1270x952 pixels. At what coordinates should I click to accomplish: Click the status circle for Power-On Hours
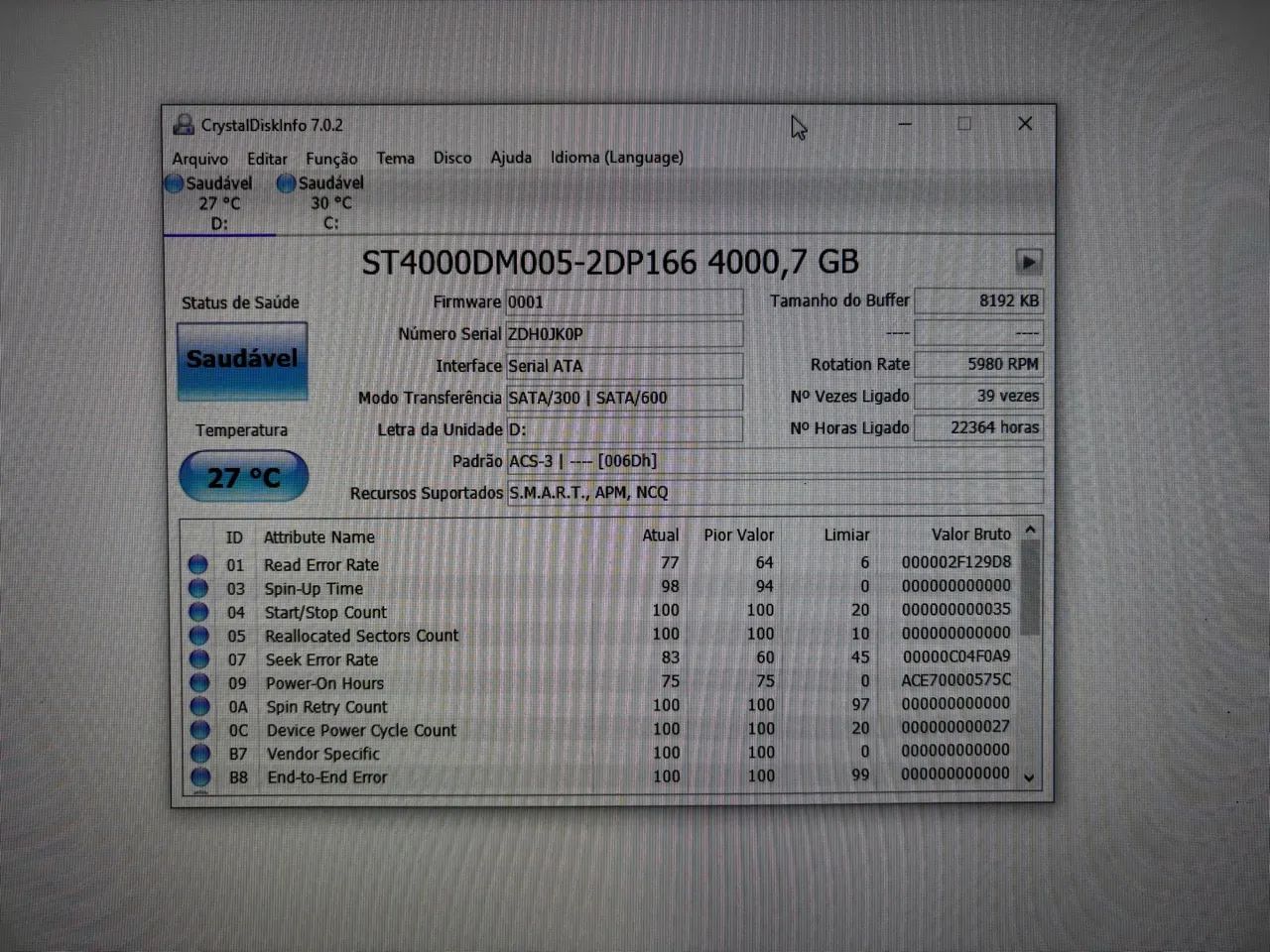[x=199, y=683]
